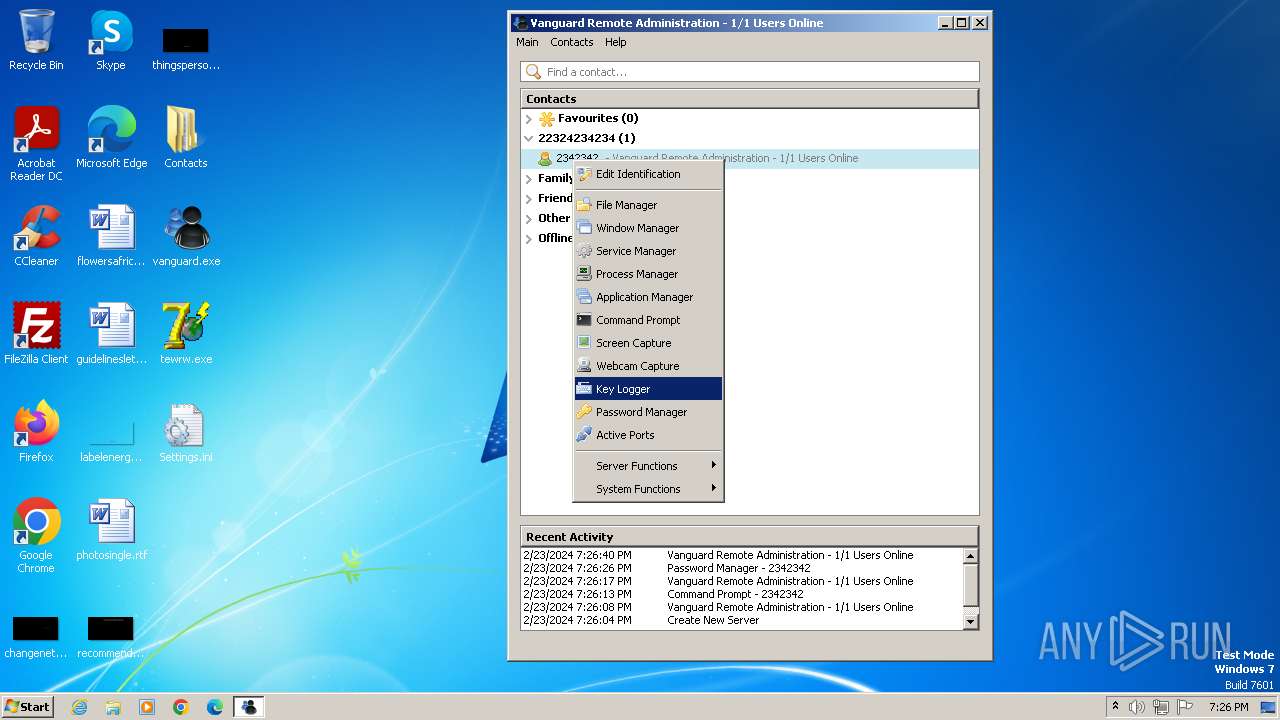
Task: Click the search magnifier icon
Action: pos(534,72)
